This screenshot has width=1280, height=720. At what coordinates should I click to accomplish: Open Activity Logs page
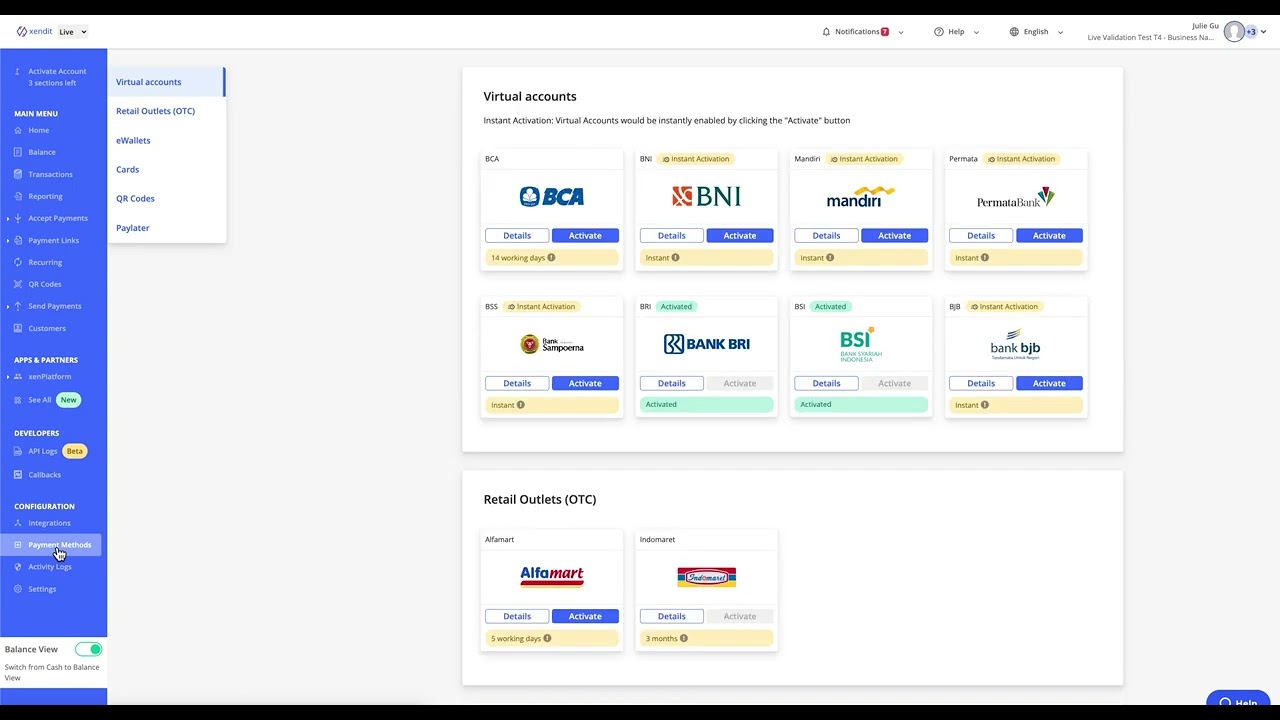coord(49,567)
